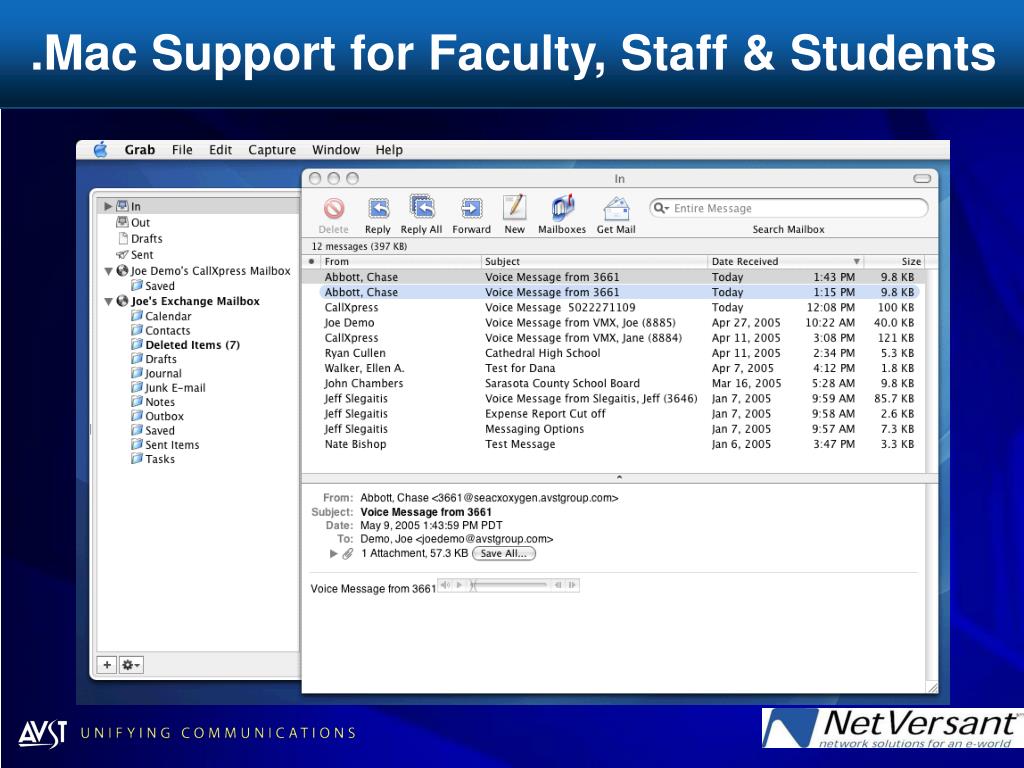Sort by Date Received column arrow
This screenshot has width=1024, height=768.
pyautogui.click(x=856, y=261)
